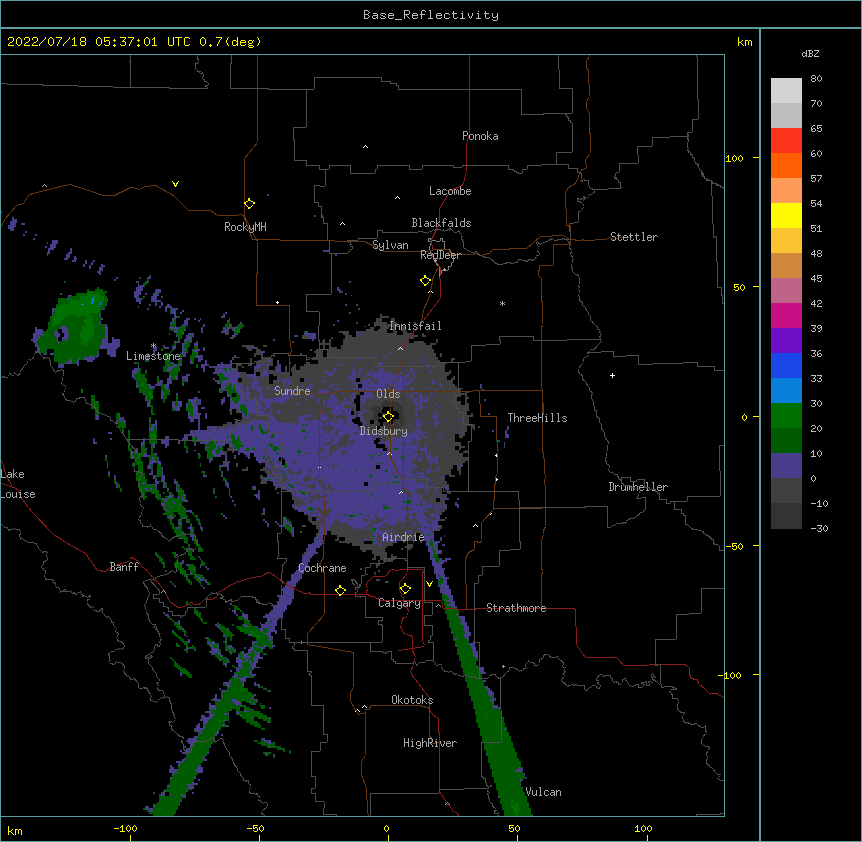Click the Didsbury label
Viewport: 862px width, 842px height.
(384, 431)
